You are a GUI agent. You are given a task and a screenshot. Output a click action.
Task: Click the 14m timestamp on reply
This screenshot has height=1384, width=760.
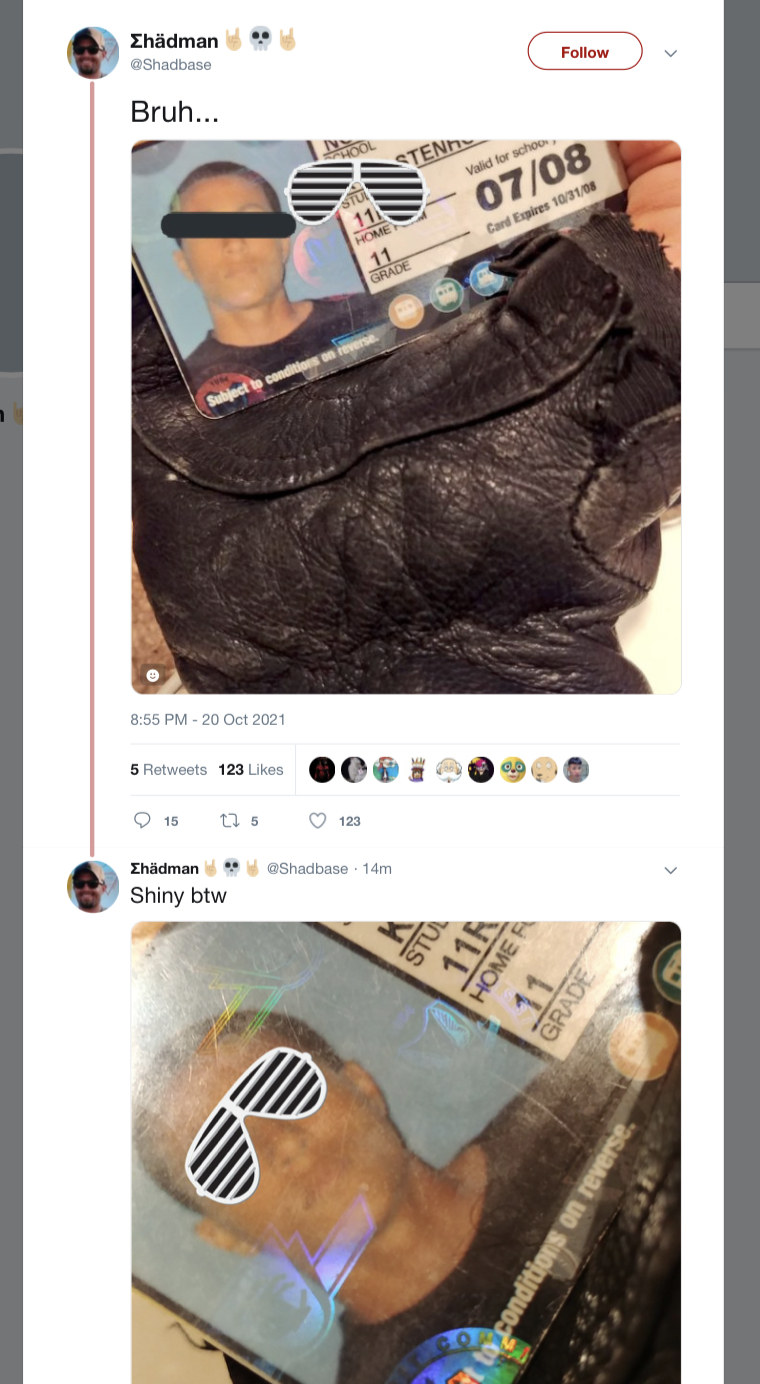tap(377, 868)
